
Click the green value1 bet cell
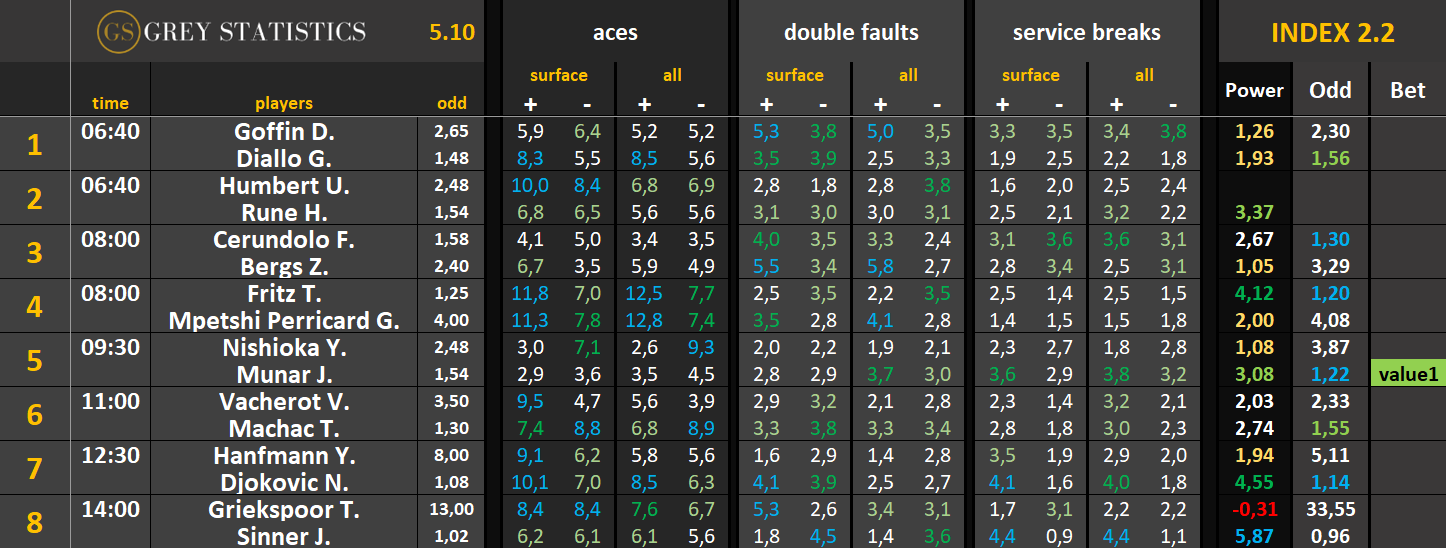(x=1408, y=374)
